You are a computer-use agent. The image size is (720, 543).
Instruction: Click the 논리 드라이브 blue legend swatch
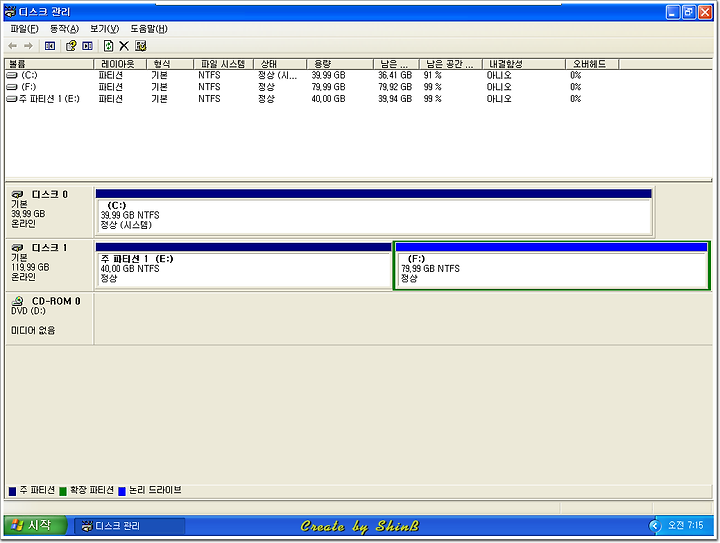(x=122, y=491)
